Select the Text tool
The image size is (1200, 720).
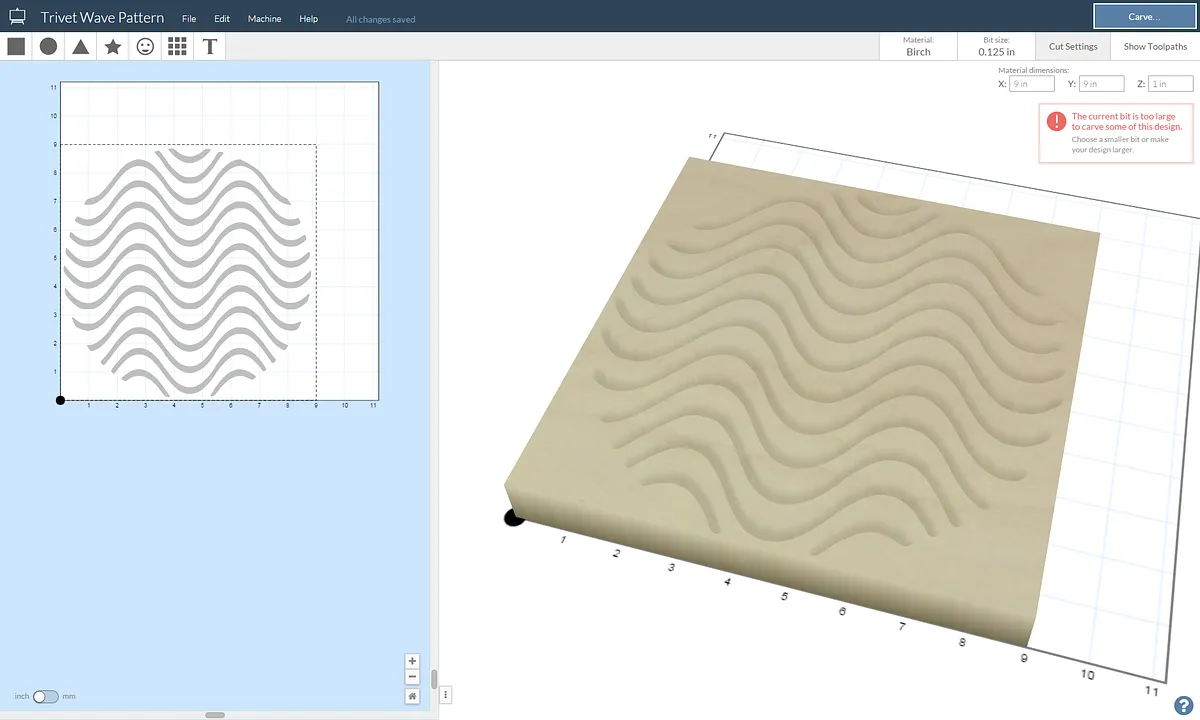tap(210, 46)
